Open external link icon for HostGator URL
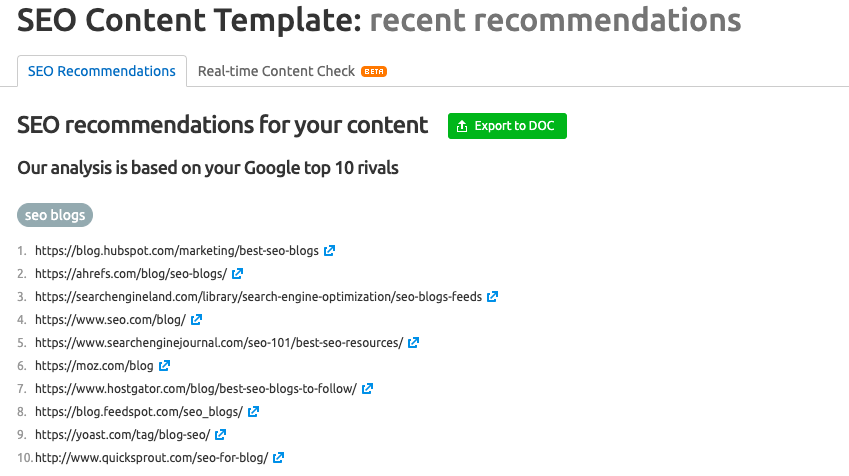 (368, 389)
